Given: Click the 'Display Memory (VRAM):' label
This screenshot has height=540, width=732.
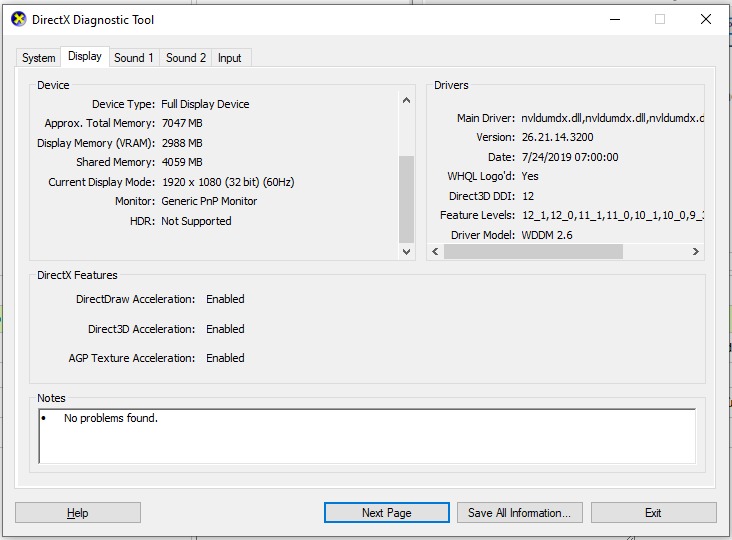Looking at the screenshot, I should 96,143.
